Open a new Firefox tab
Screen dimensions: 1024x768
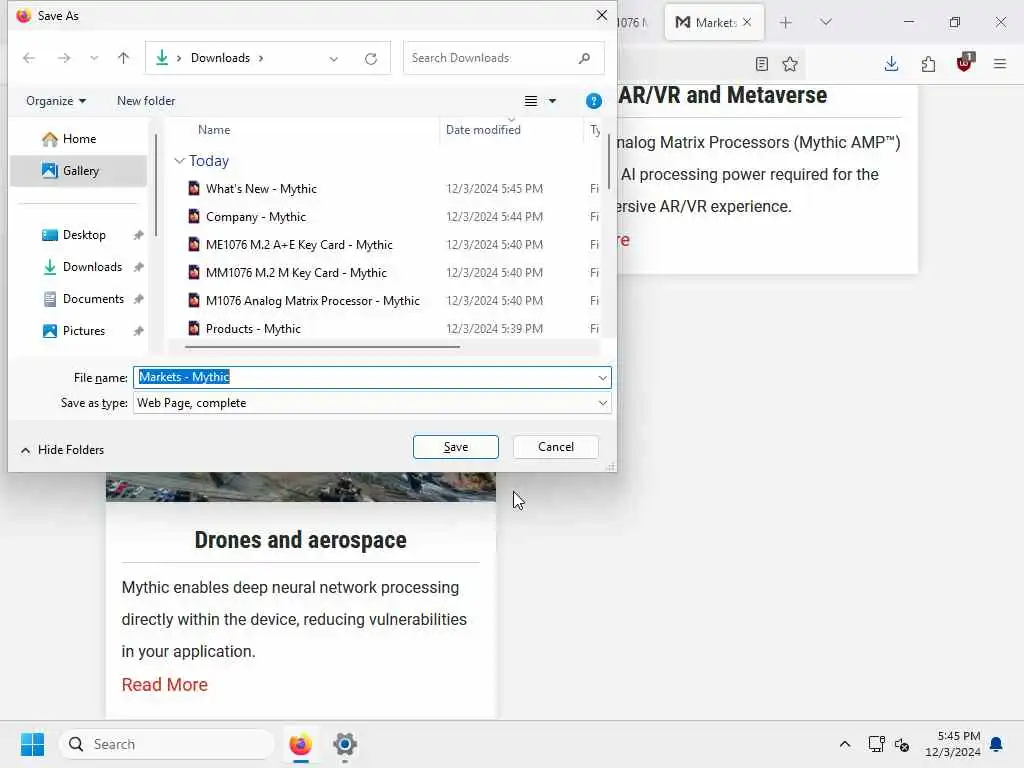[786, 23]
